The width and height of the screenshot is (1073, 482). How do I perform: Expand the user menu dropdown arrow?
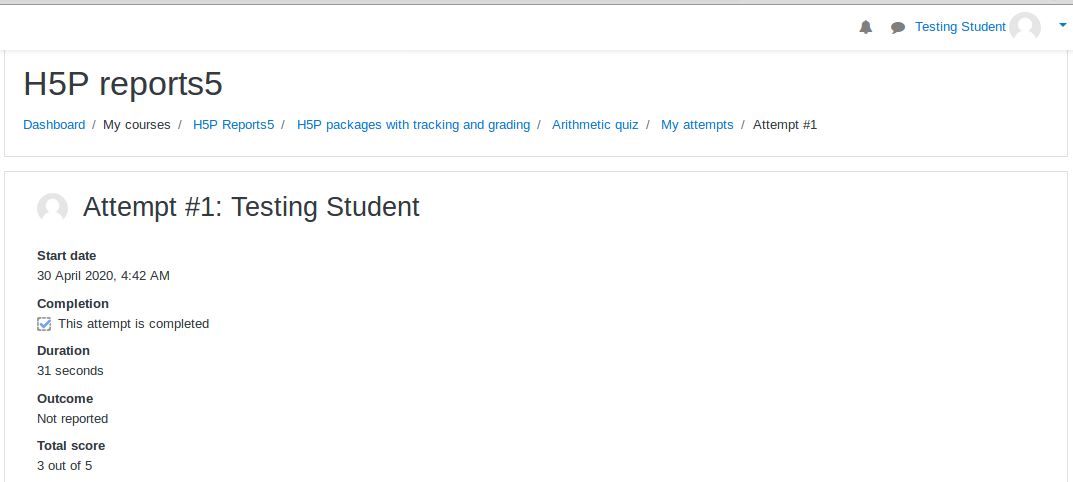click(1063, 25)
